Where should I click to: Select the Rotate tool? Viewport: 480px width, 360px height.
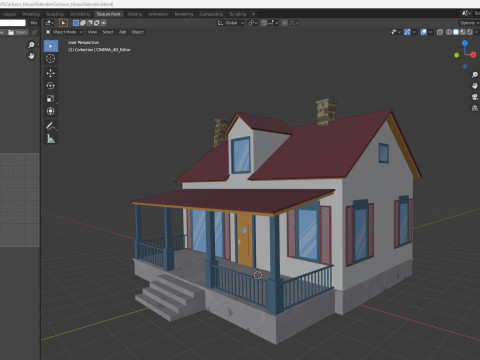pos(51,86)
